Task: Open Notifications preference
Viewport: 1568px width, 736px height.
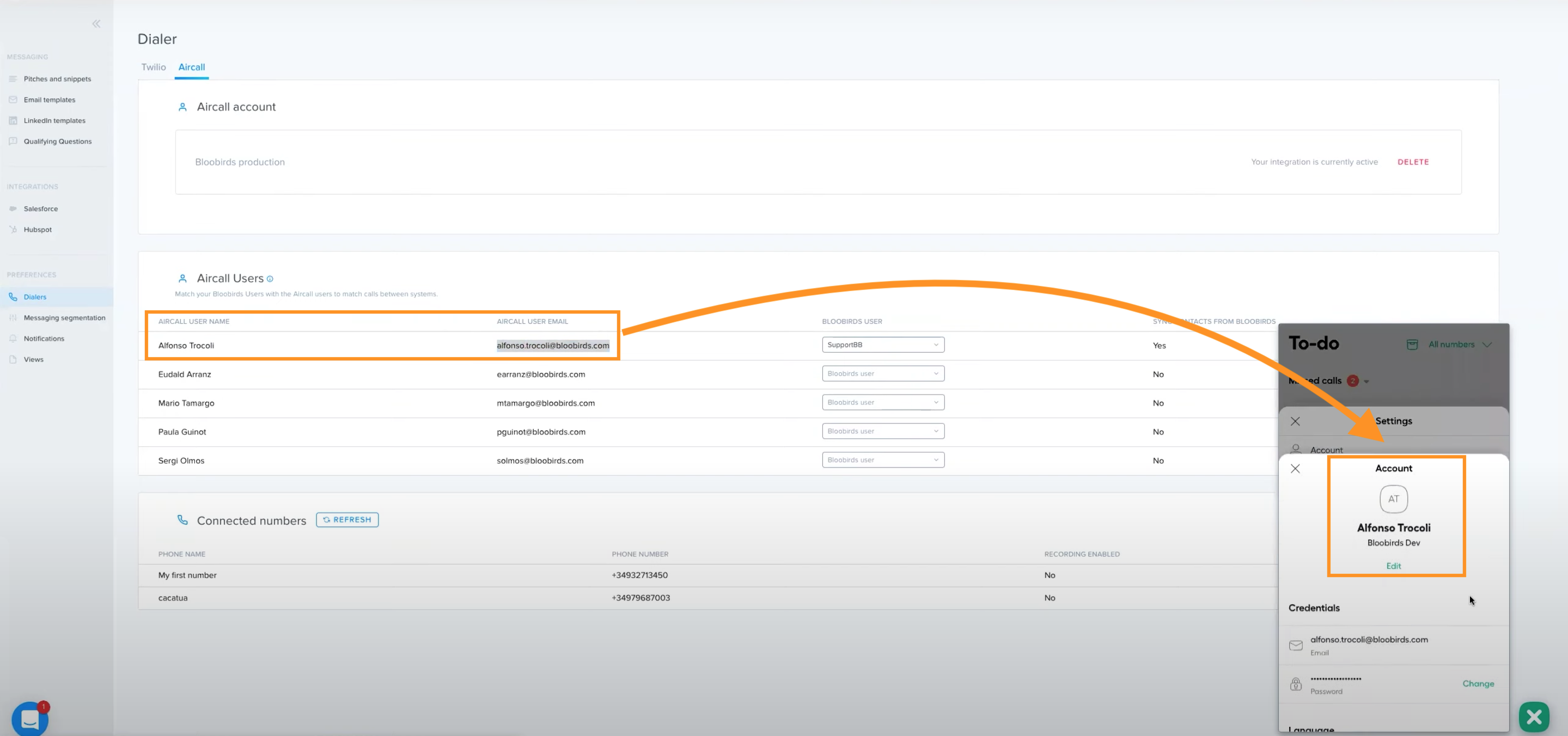Action: pos(44,338)
